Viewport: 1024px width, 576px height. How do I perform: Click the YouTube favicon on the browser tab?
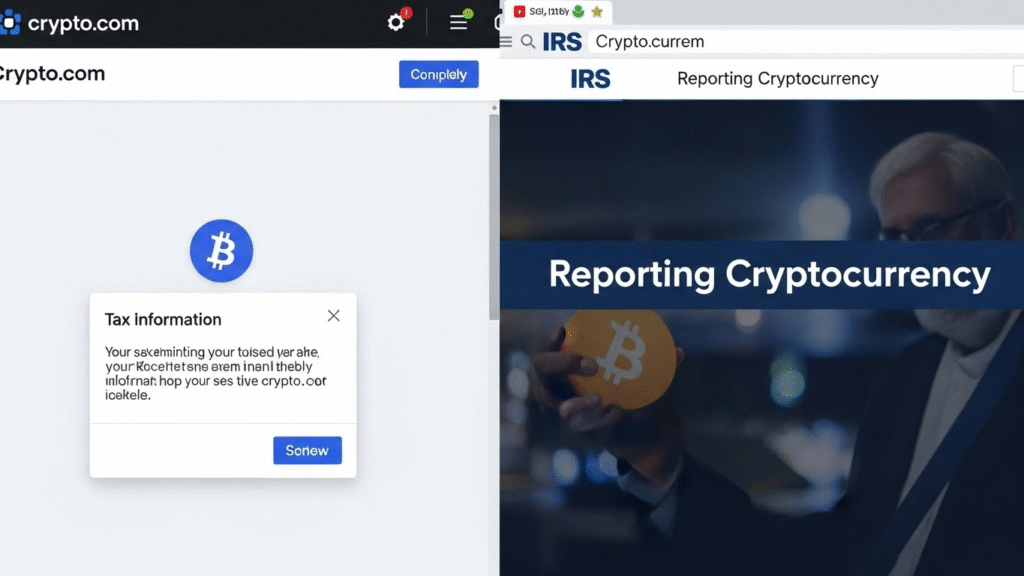[x=519, y=11]
